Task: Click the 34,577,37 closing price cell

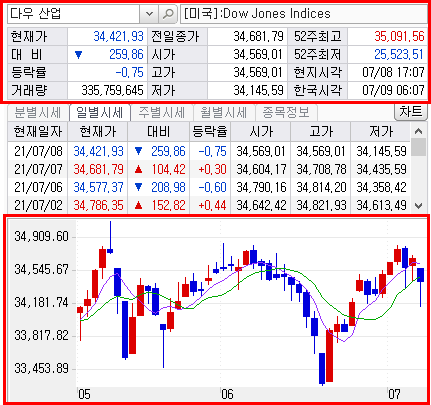Action: point(98,187)
